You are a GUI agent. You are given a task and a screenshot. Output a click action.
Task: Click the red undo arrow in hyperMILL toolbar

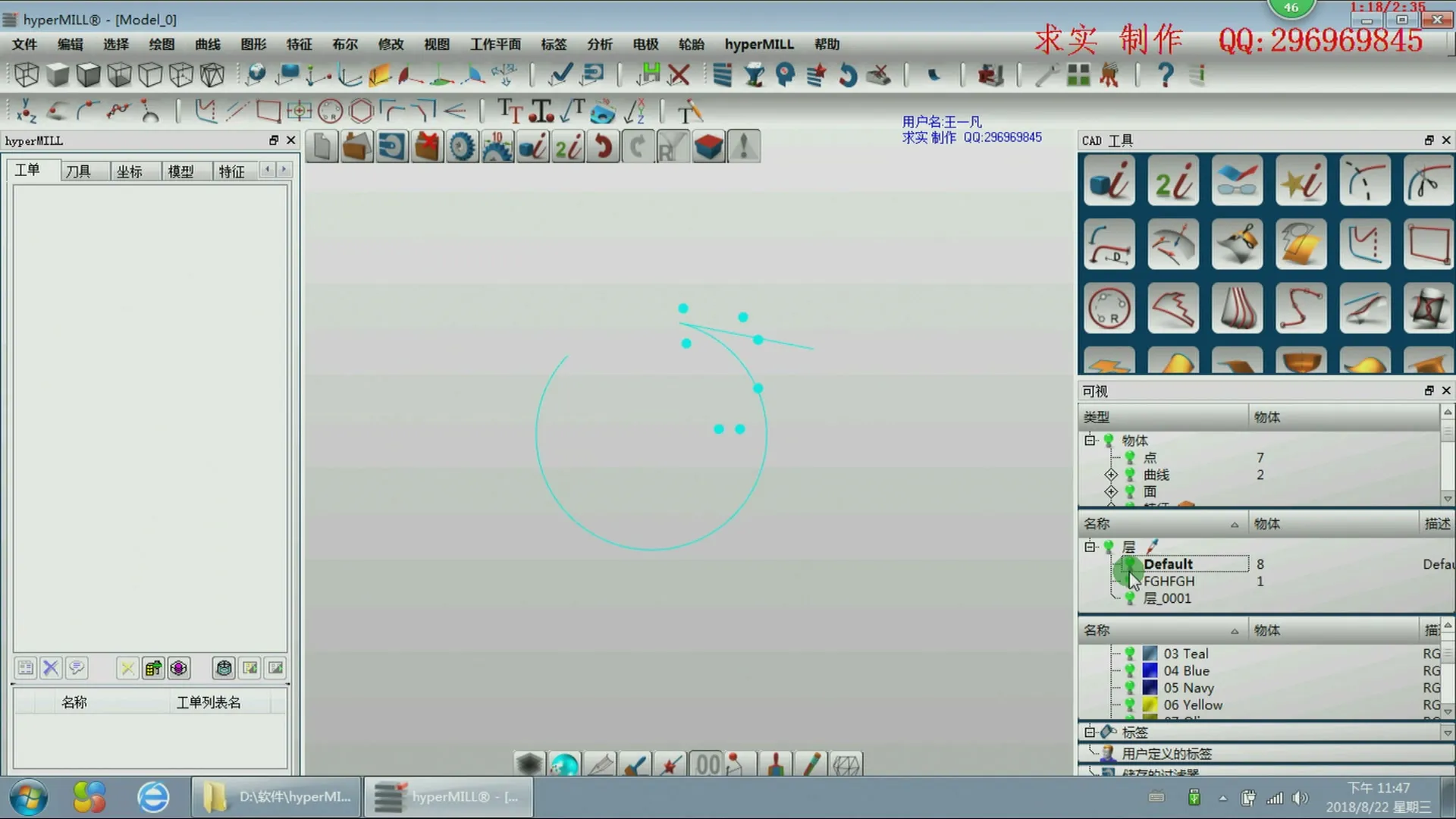[603, 146]
